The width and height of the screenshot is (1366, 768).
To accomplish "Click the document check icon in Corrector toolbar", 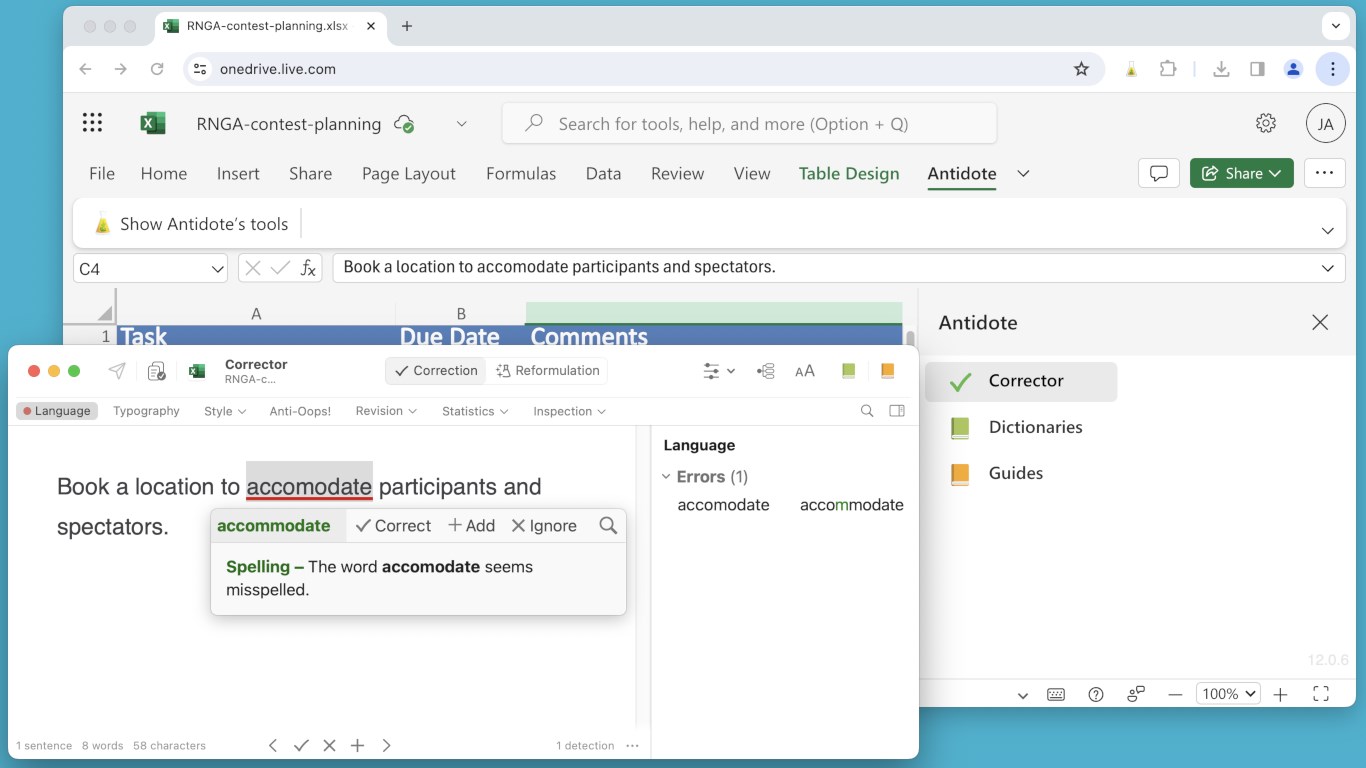I will tap(156, 371).
